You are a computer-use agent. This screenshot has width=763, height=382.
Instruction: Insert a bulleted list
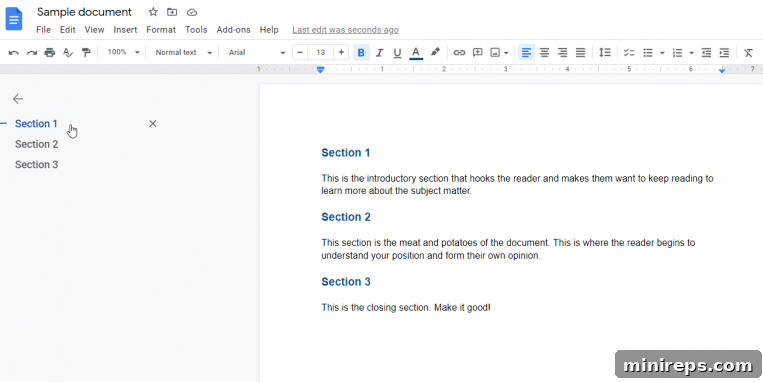pyautogui.click(x=648, y=53)
